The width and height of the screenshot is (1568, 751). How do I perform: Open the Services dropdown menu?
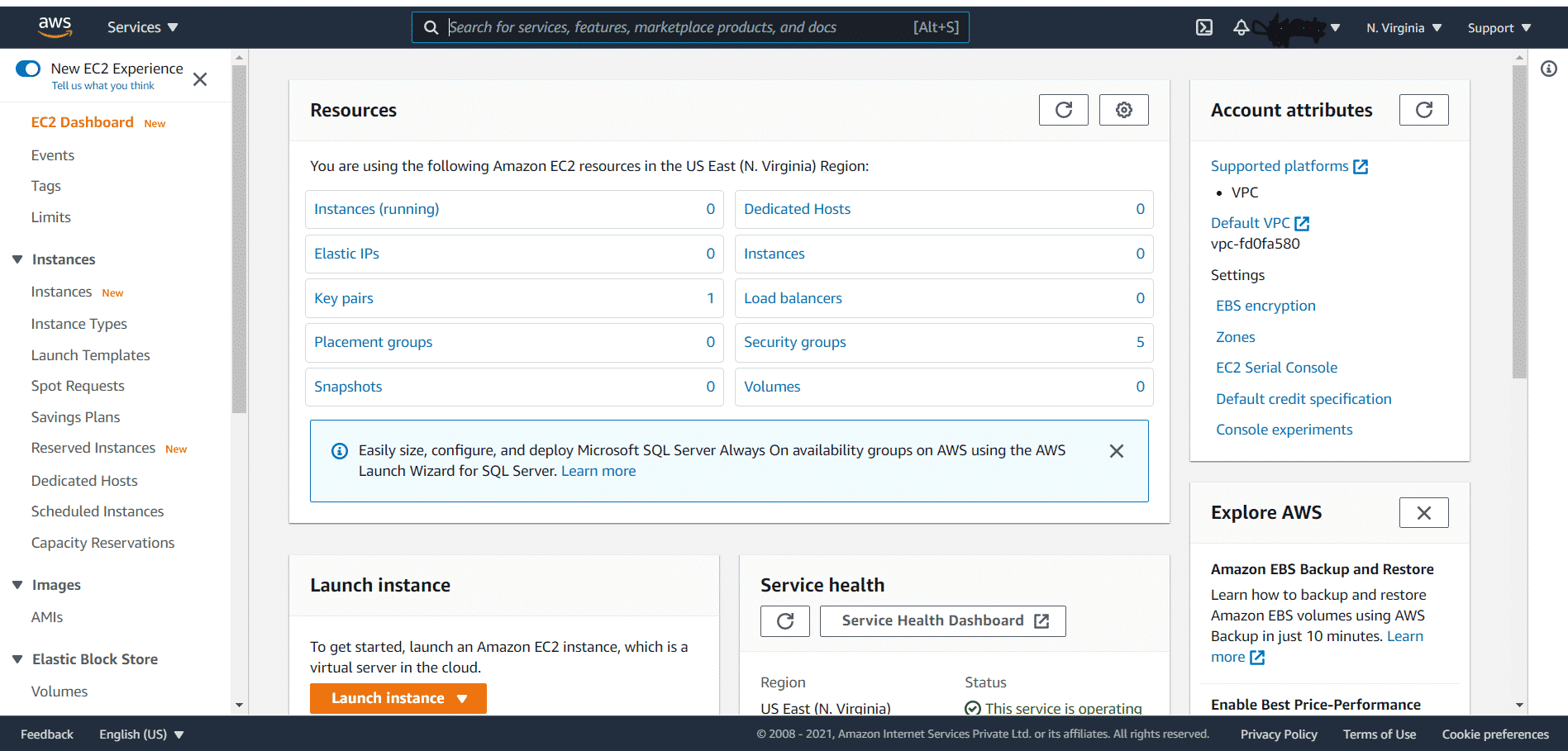click(142, 27)
